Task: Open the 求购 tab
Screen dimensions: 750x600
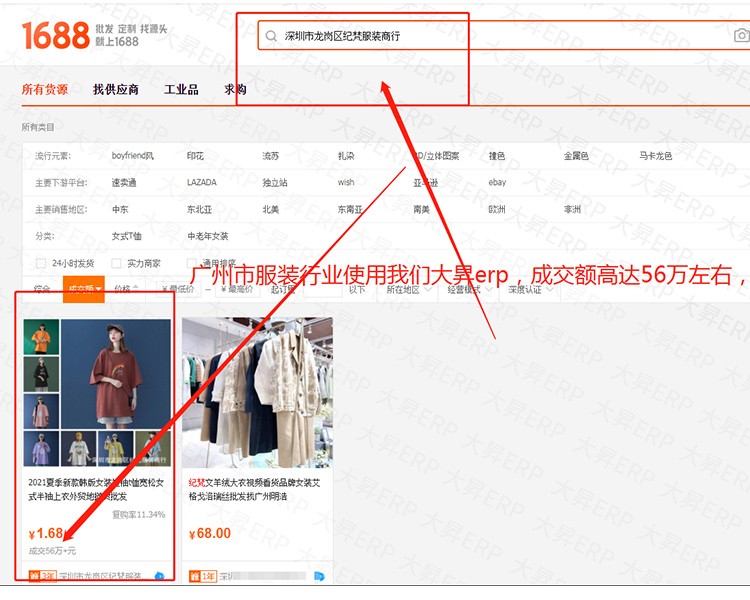Action: pos(235,89)
